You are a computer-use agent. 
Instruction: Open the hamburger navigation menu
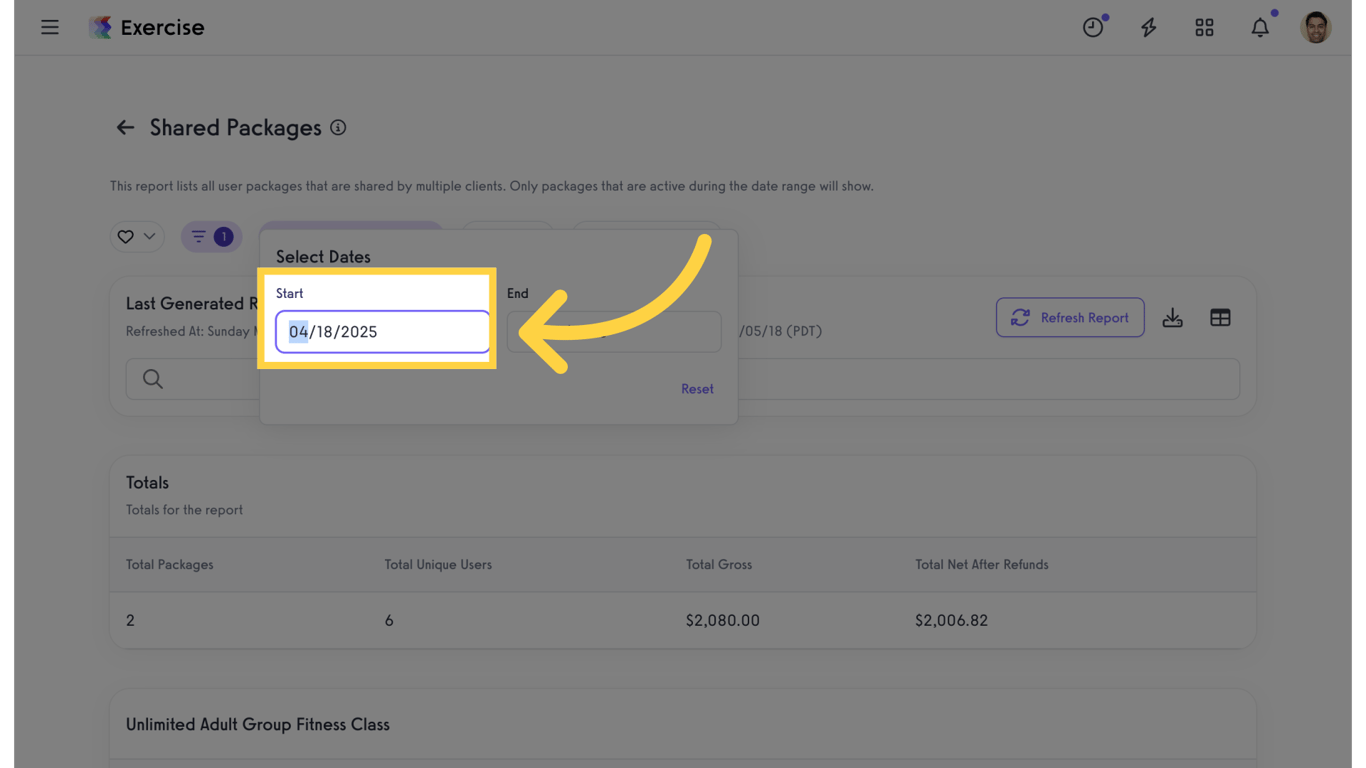tap(50, 27)
